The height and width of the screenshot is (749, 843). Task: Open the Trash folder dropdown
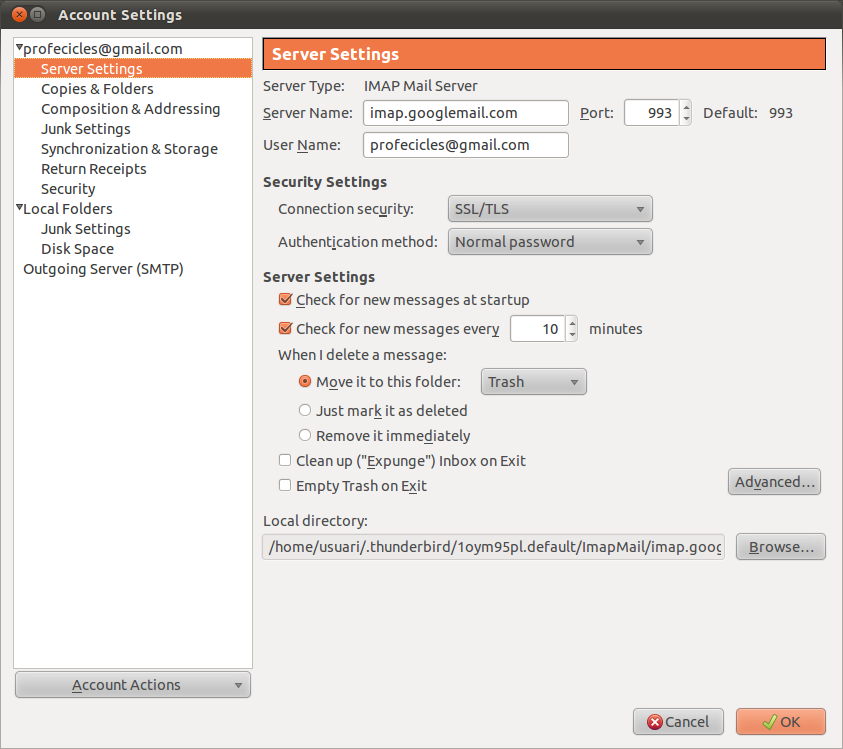click(533, 382)
